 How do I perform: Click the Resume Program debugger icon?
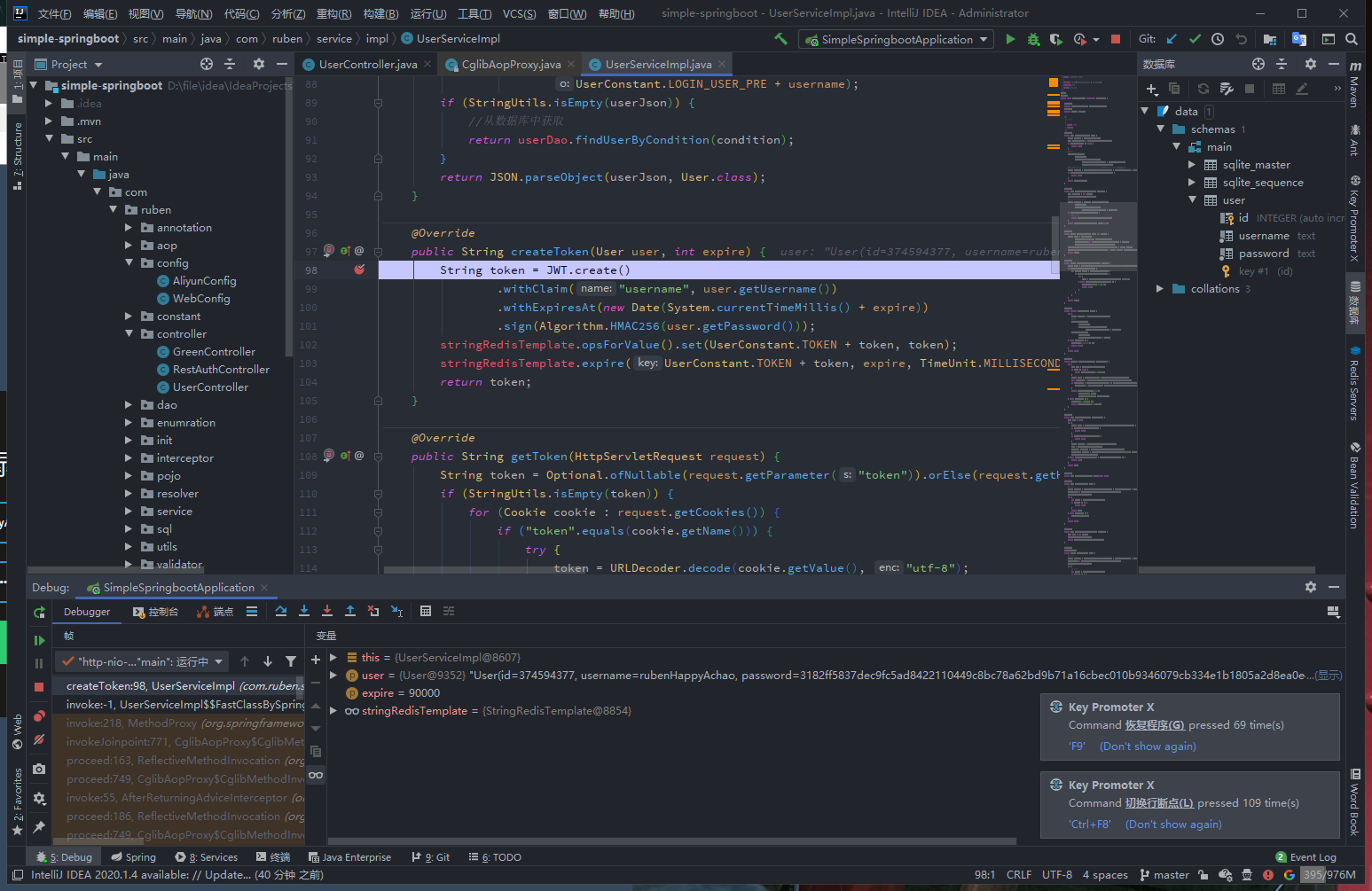pyautogui.click(x=39, y=640)
